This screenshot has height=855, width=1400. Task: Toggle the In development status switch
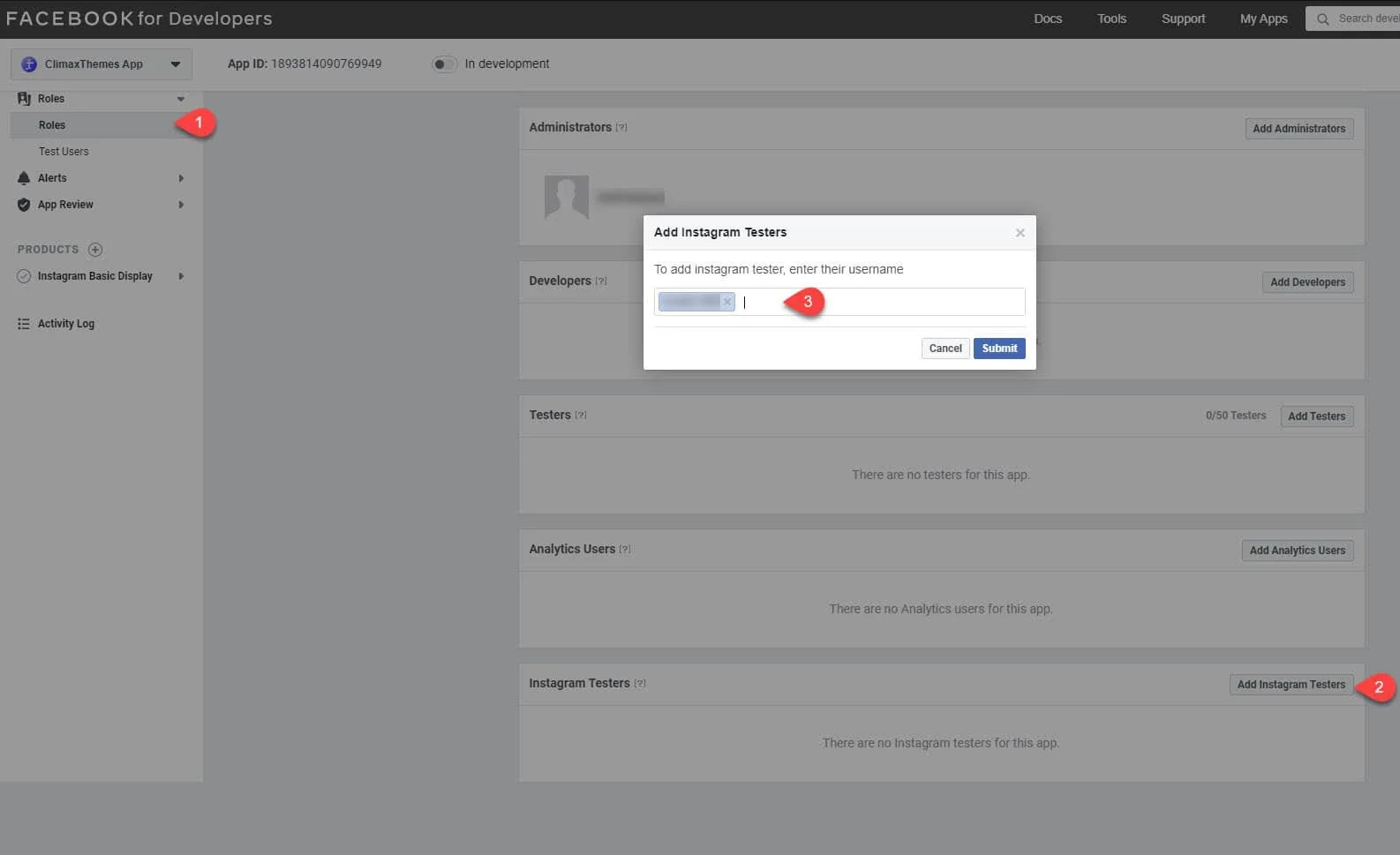444,64
